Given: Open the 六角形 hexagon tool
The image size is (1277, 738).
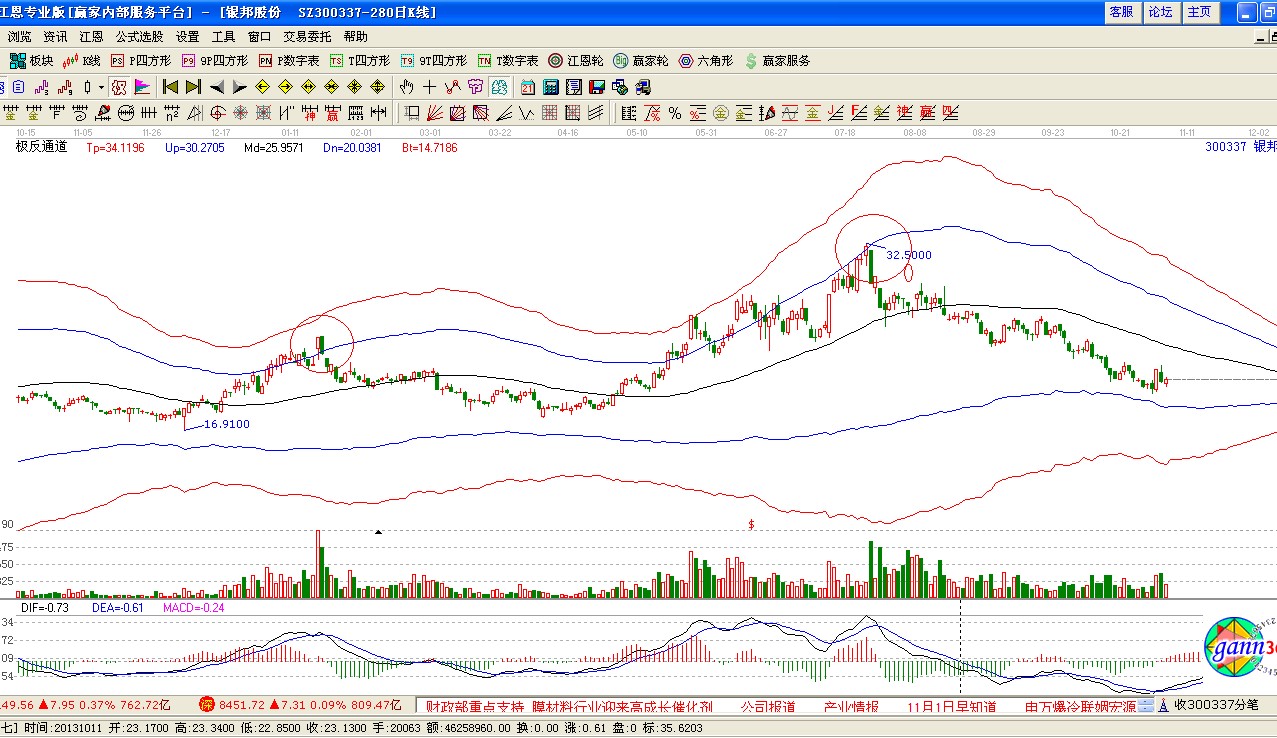Looking at the screenshot, I should pos(706,61).
